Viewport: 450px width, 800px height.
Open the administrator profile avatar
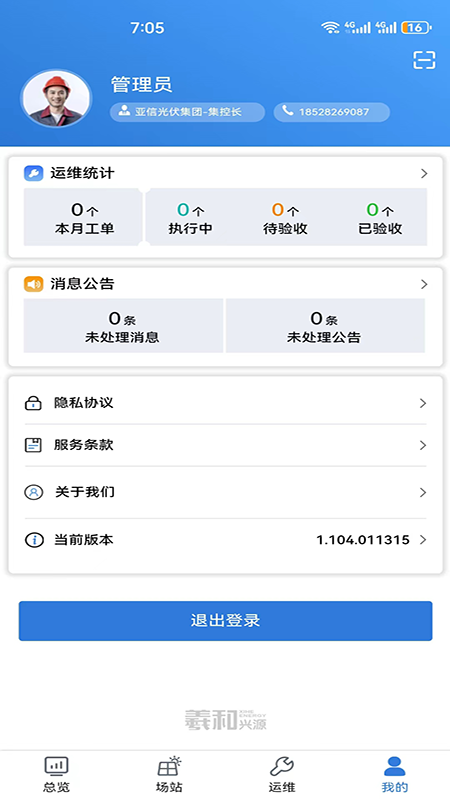tap(56, 98)
